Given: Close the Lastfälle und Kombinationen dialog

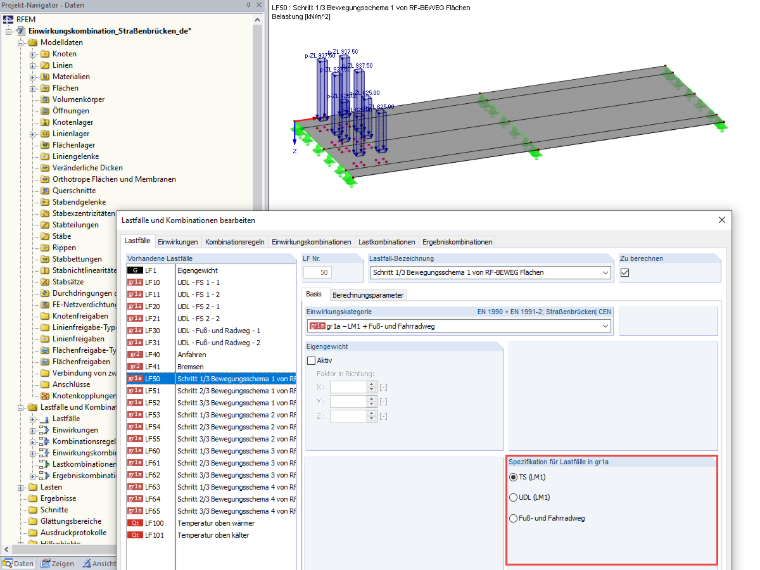Looking at the screenshot, I should (722, 220).
